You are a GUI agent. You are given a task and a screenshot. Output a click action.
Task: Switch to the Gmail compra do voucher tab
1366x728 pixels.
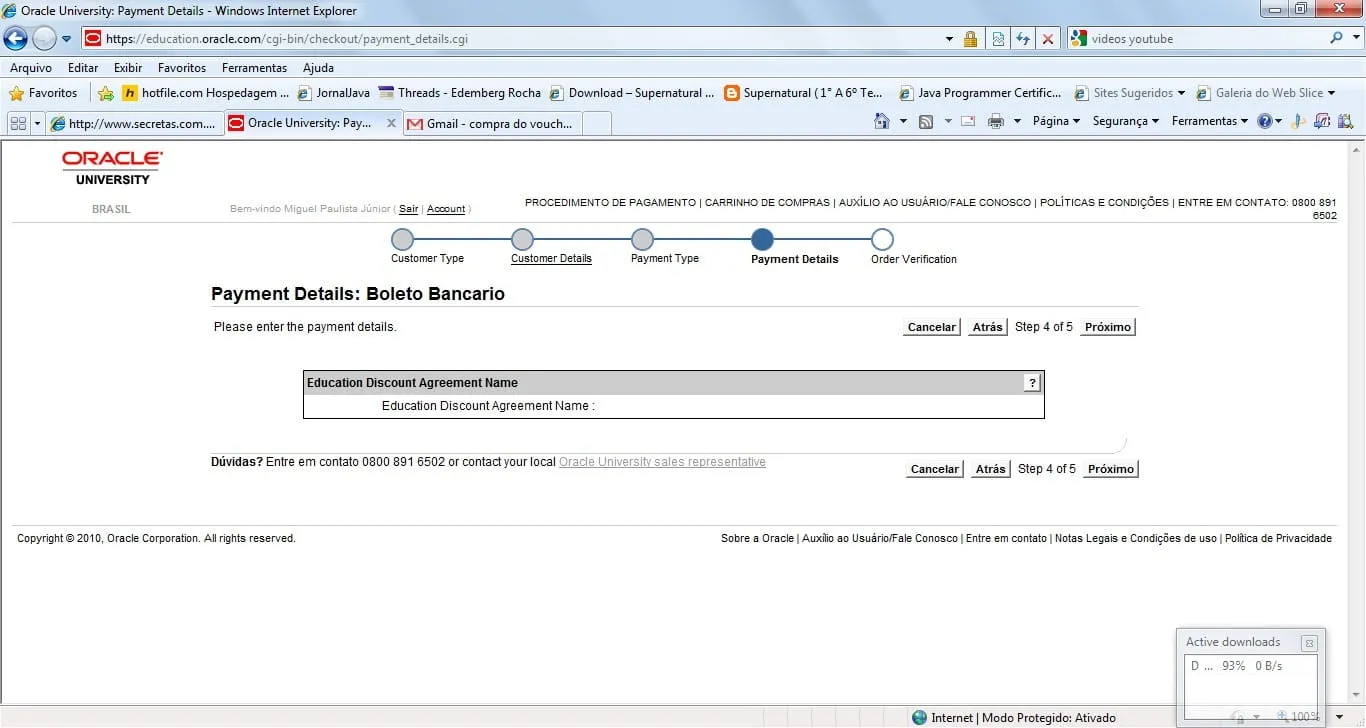491,123
